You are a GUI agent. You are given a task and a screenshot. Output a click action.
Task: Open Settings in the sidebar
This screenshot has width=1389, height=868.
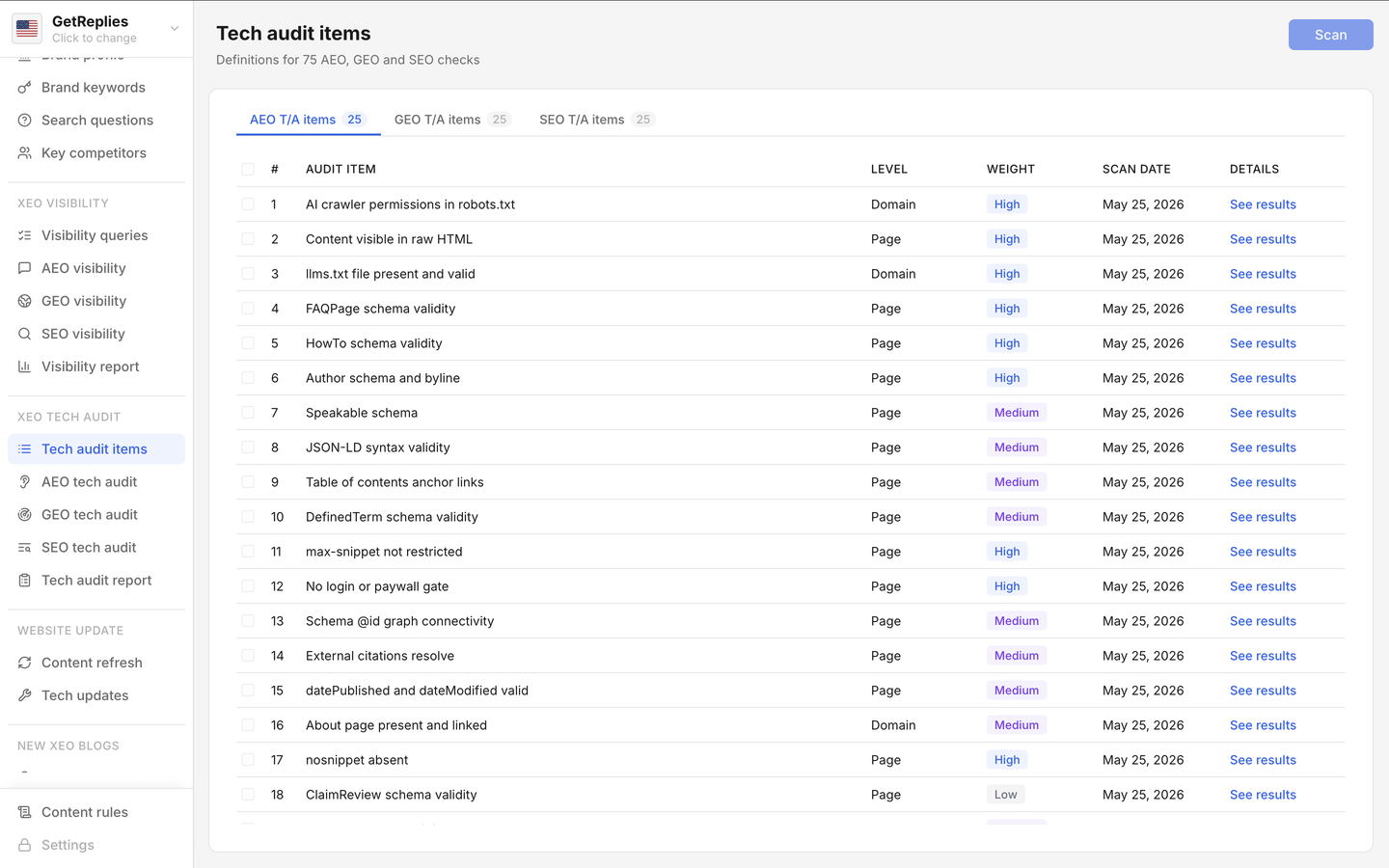(x=96, y=845)
